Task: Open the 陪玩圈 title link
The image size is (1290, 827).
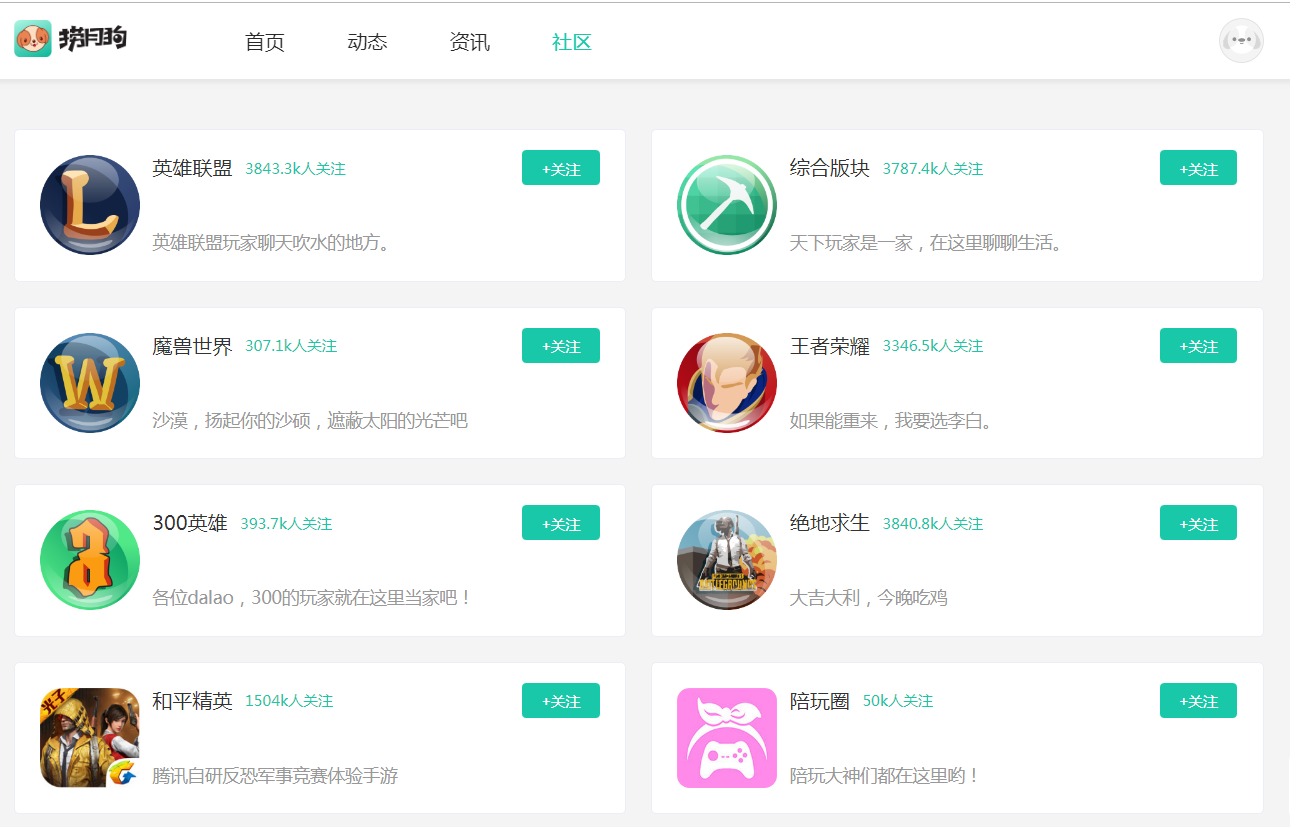Action: point(820,701)
